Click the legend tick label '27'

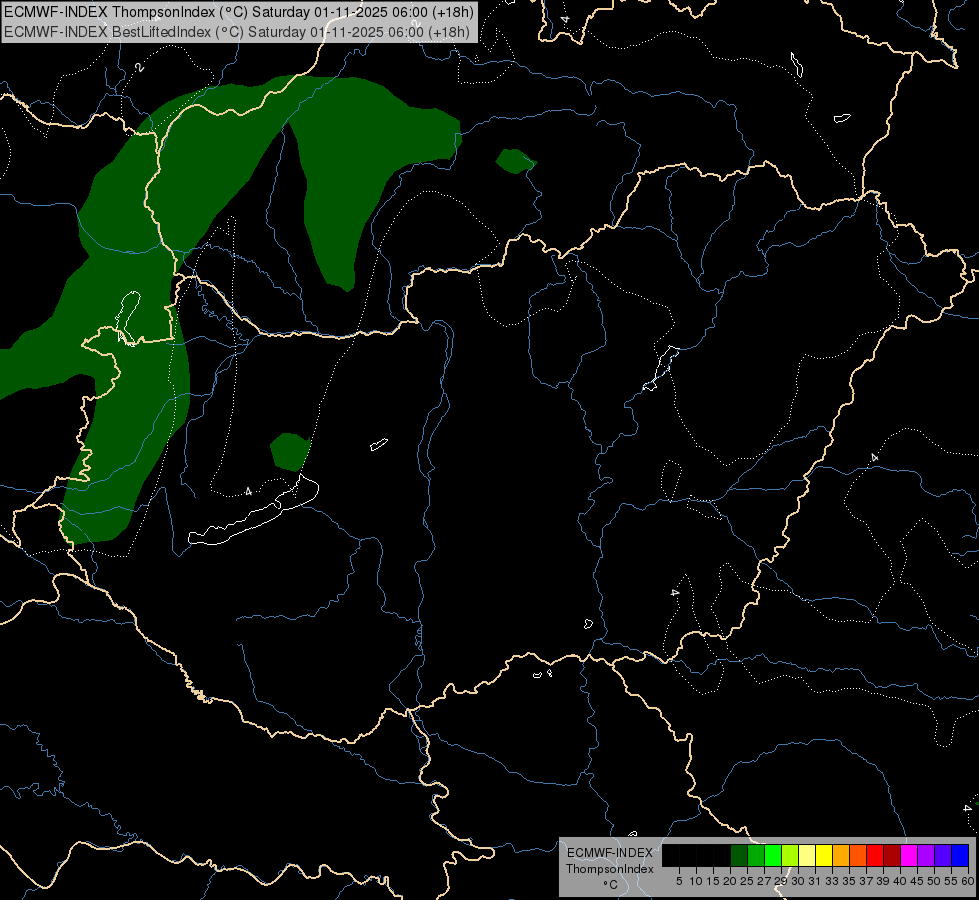click(x=764, y=881)
